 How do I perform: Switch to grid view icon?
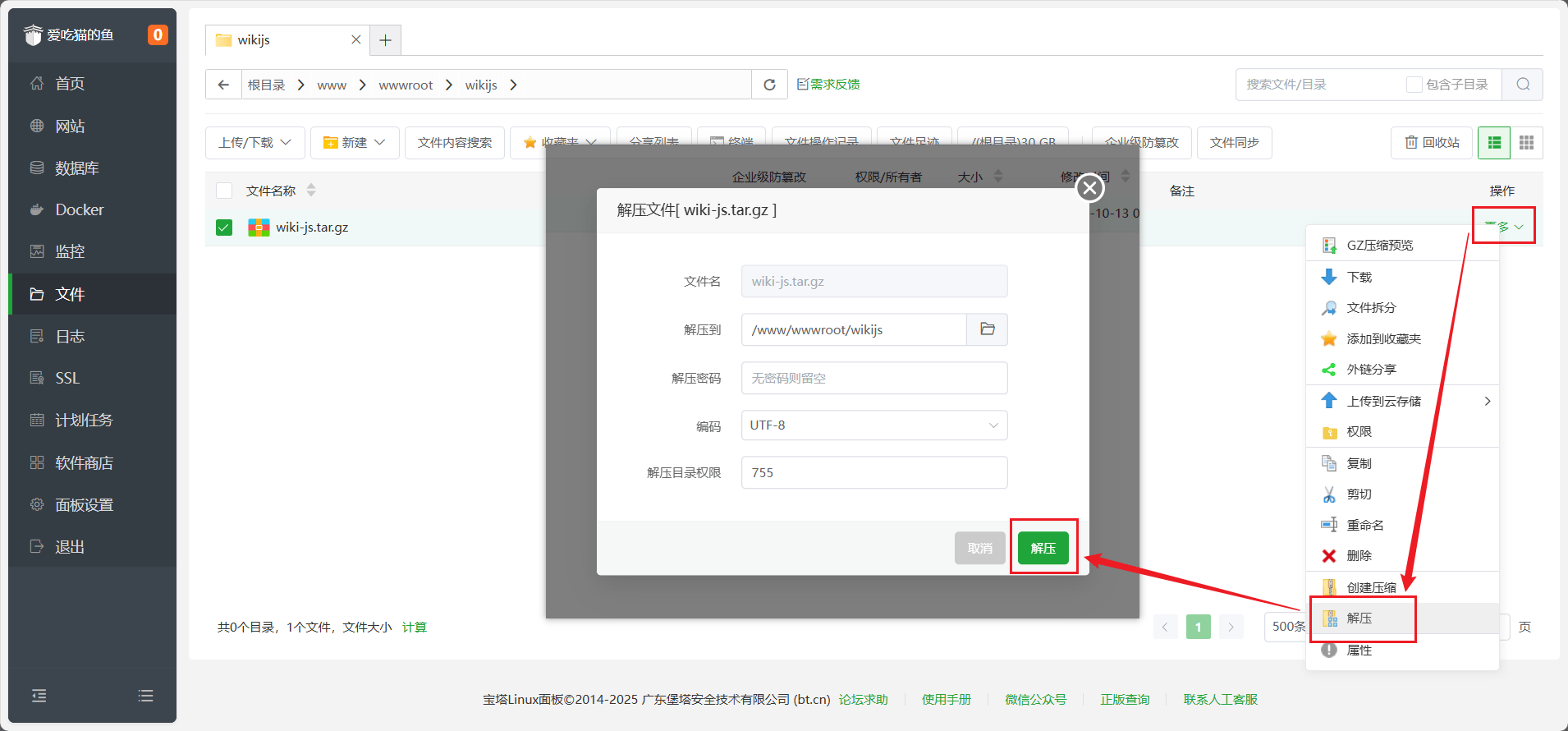1526,143
